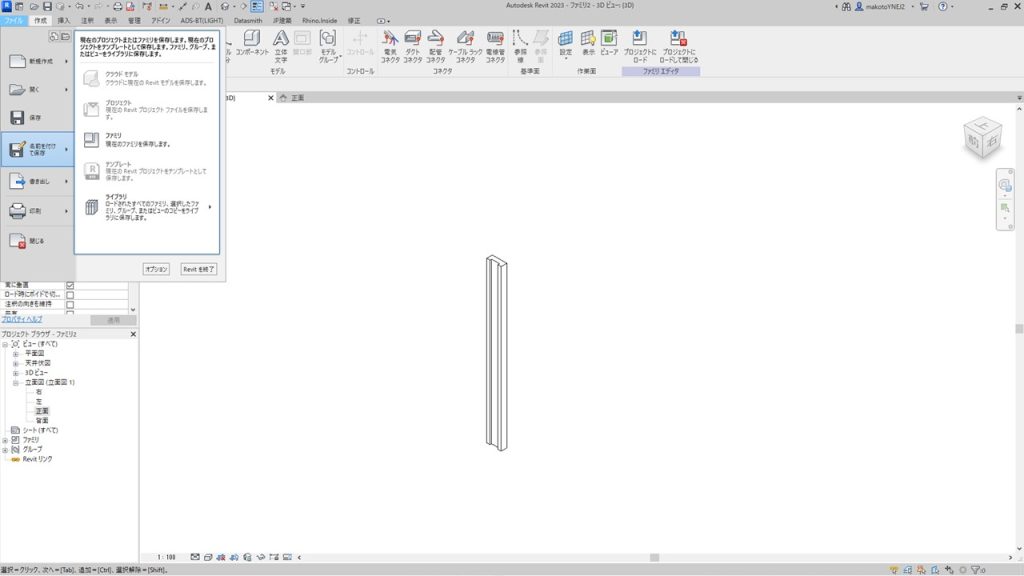
Task: Select the 立体文字 (Model Text) tool
Action: click(x=281, y=46)
